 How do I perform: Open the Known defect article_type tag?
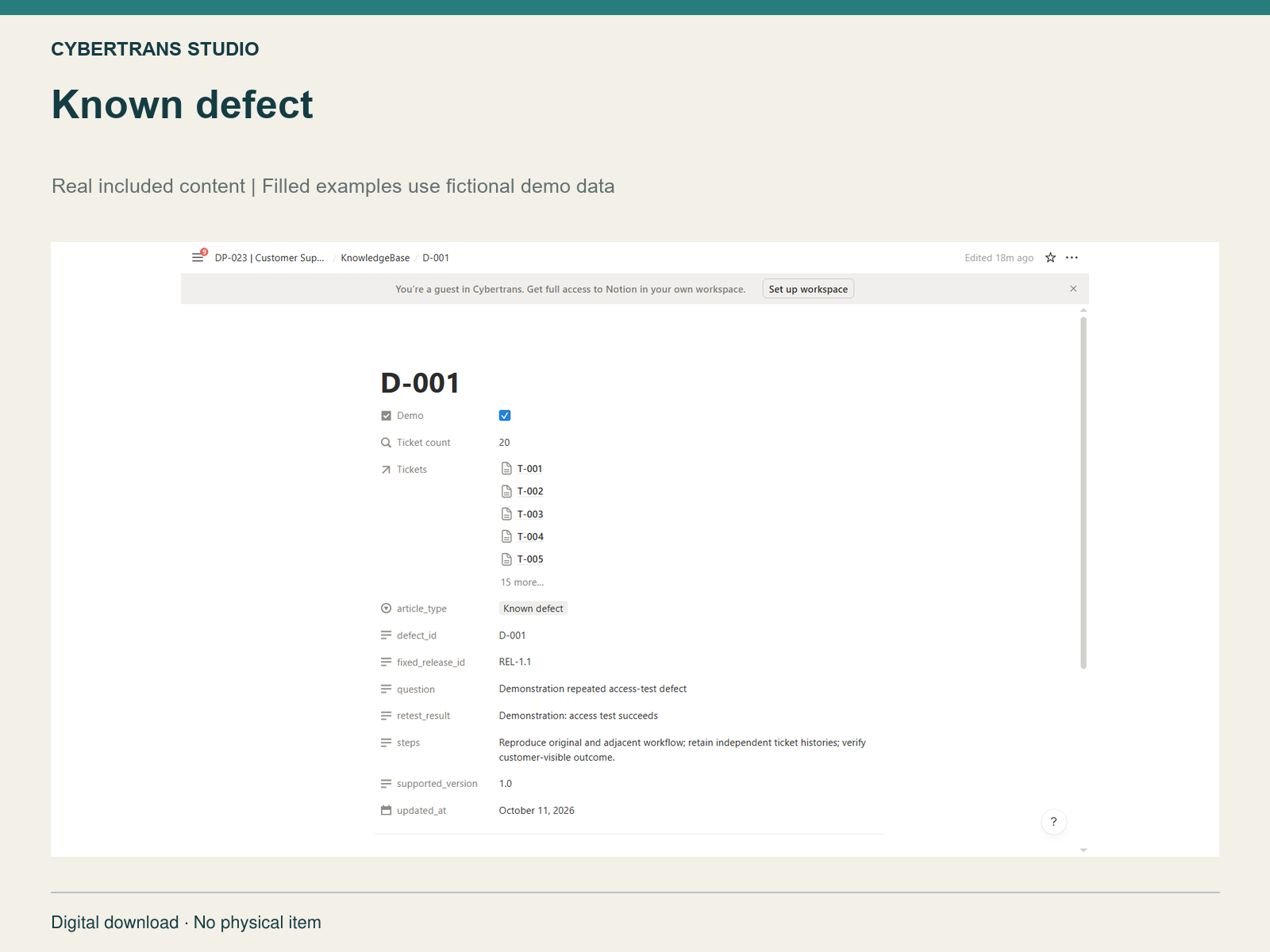[x=533, y=608]
